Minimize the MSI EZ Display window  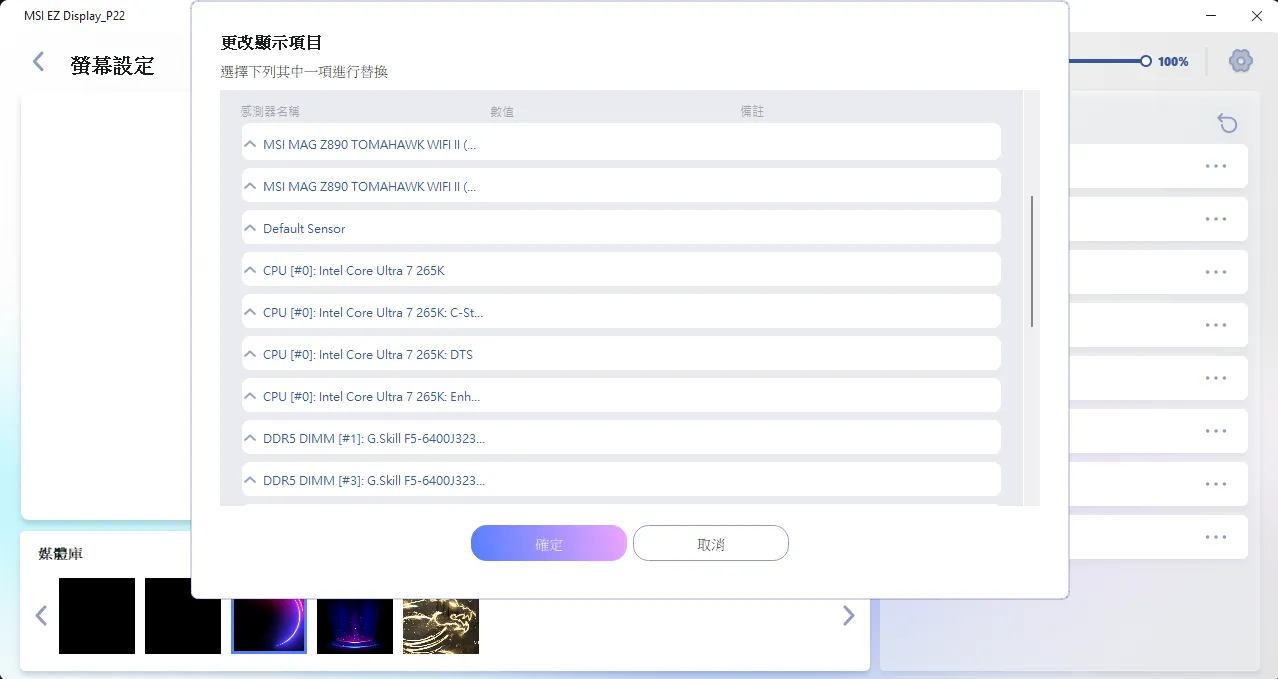[x=1211, y=16]
